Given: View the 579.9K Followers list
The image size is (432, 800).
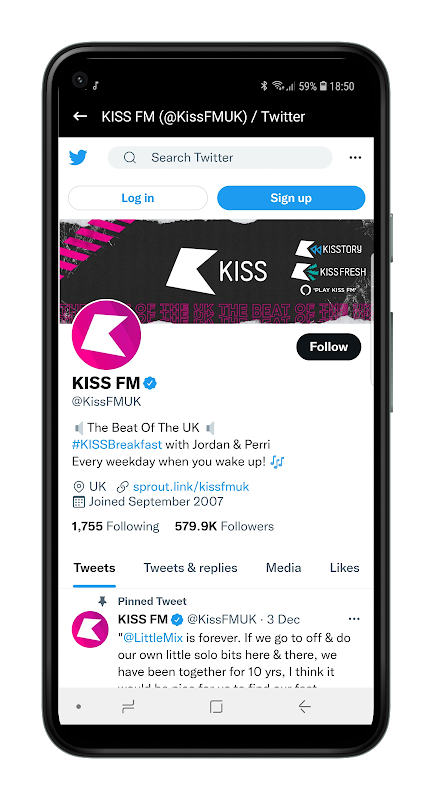Looking at the screenshot, I should 224,527.
